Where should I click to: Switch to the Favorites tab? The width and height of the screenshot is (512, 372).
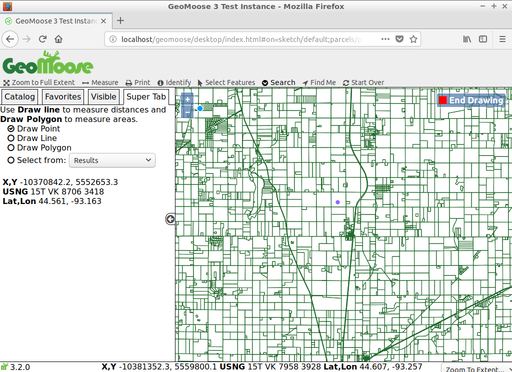63,97
